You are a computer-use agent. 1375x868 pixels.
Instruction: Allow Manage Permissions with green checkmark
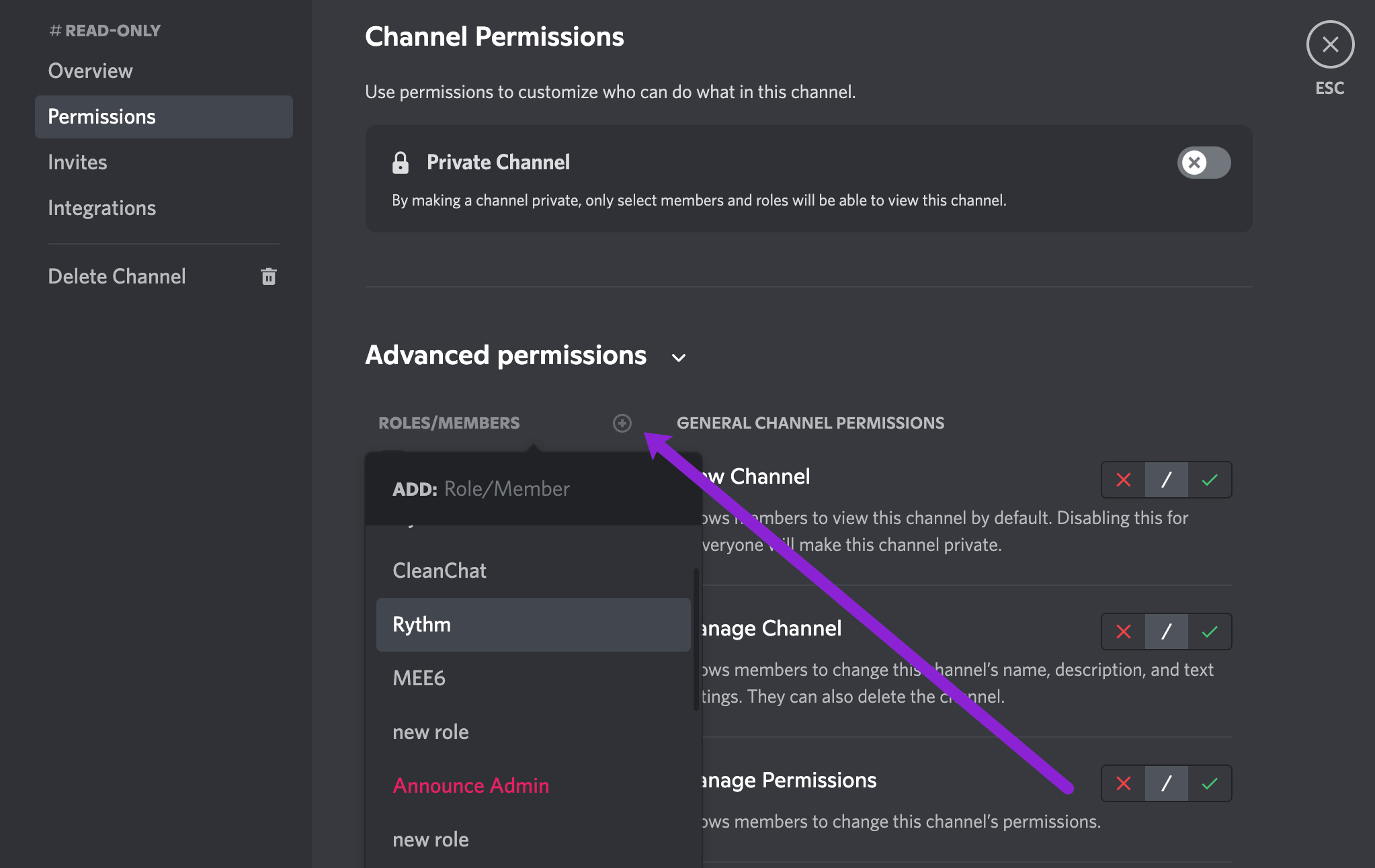click(x=1210, y=783)
